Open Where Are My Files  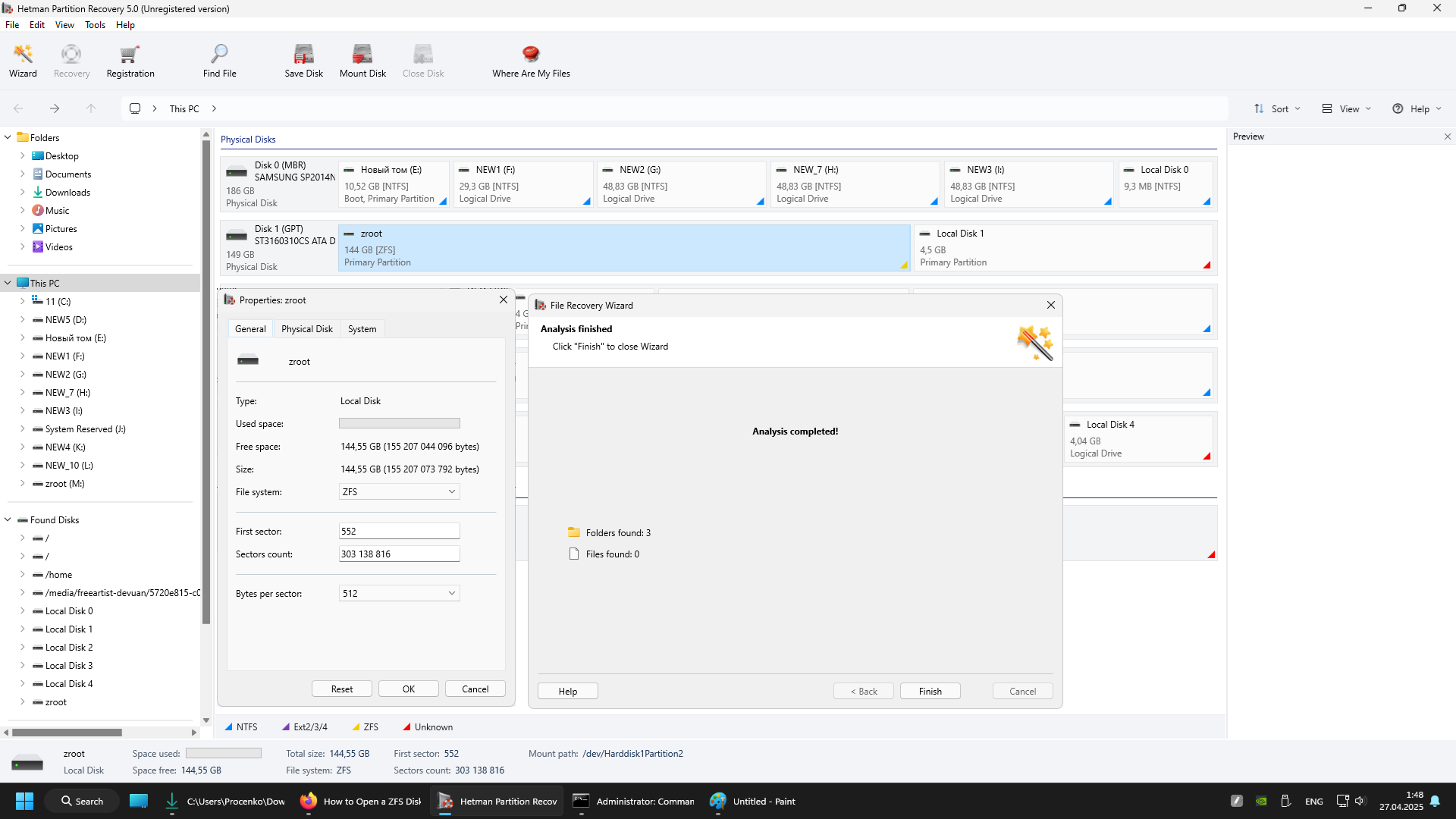point(531,61)
